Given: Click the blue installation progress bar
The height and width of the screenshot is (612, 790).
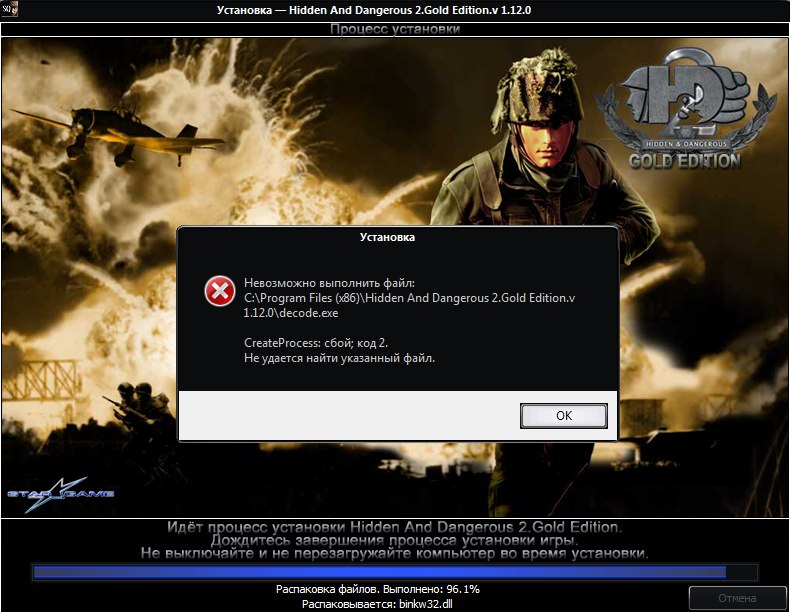Looking at the screenshot, I should [x=380, y=572].
